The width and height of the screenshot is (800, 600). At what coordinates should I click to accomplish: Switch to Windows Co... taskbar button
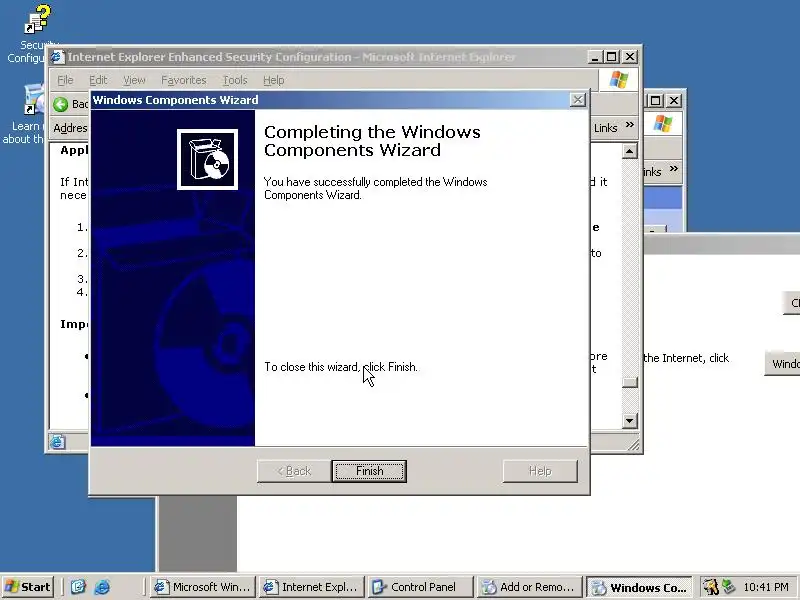[639, 587]
